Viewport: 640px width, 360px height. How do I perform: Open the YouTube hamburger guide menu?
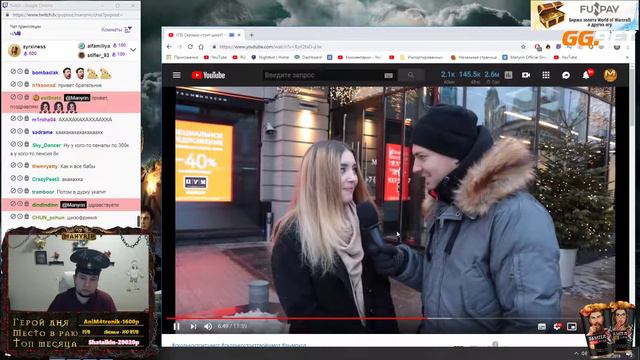(x=176, y=75)
